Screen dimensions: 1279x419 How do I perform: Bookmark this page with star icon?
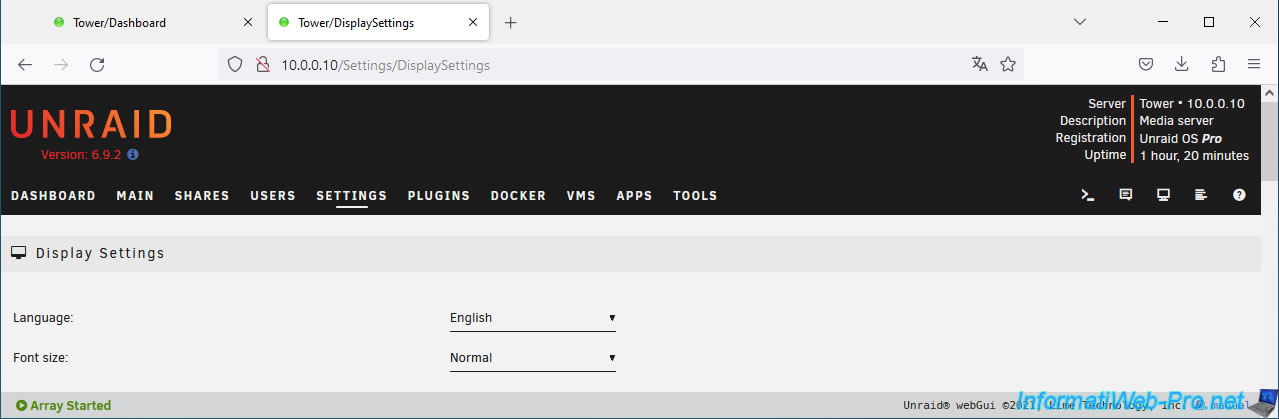[x=1008, y=64]
